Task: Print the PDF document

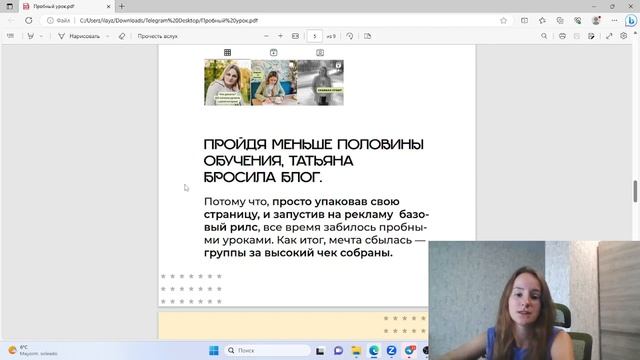Action: [x=562, y=36]
